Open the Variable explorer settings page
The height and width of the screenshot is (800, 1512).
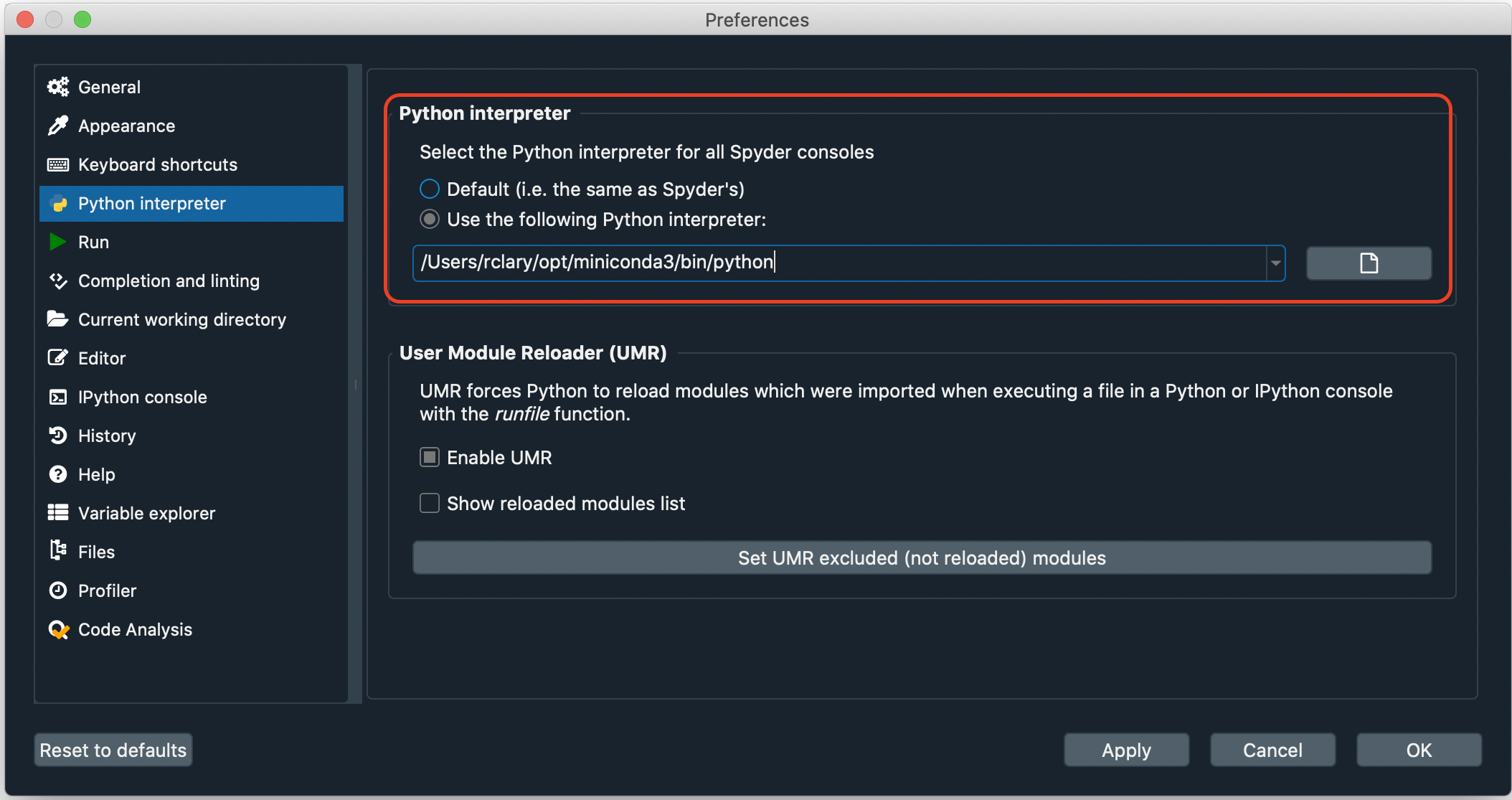coord(58,513)
